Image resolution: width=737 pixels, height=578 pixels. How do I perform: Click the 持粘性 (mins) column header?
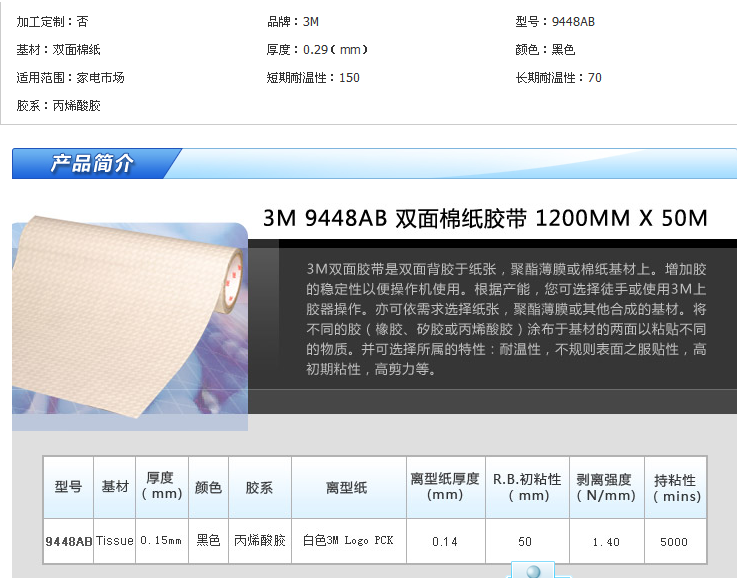675,487
